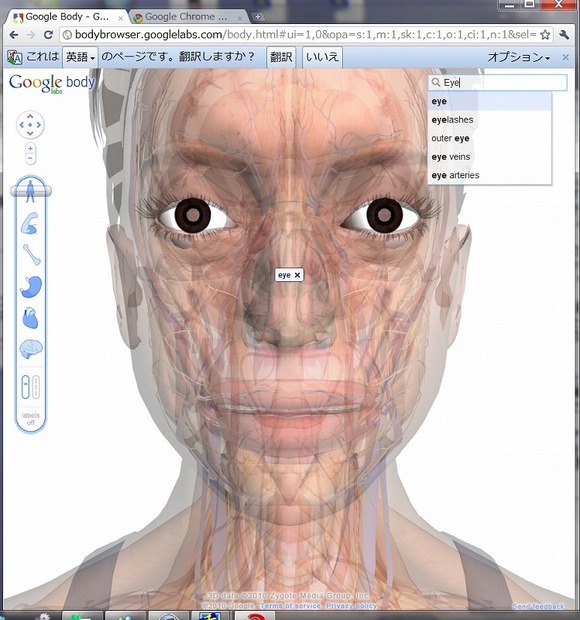Choose 'eye' suggestion
This screenshot has height=620, width=580.
click(x=489, y=101)
